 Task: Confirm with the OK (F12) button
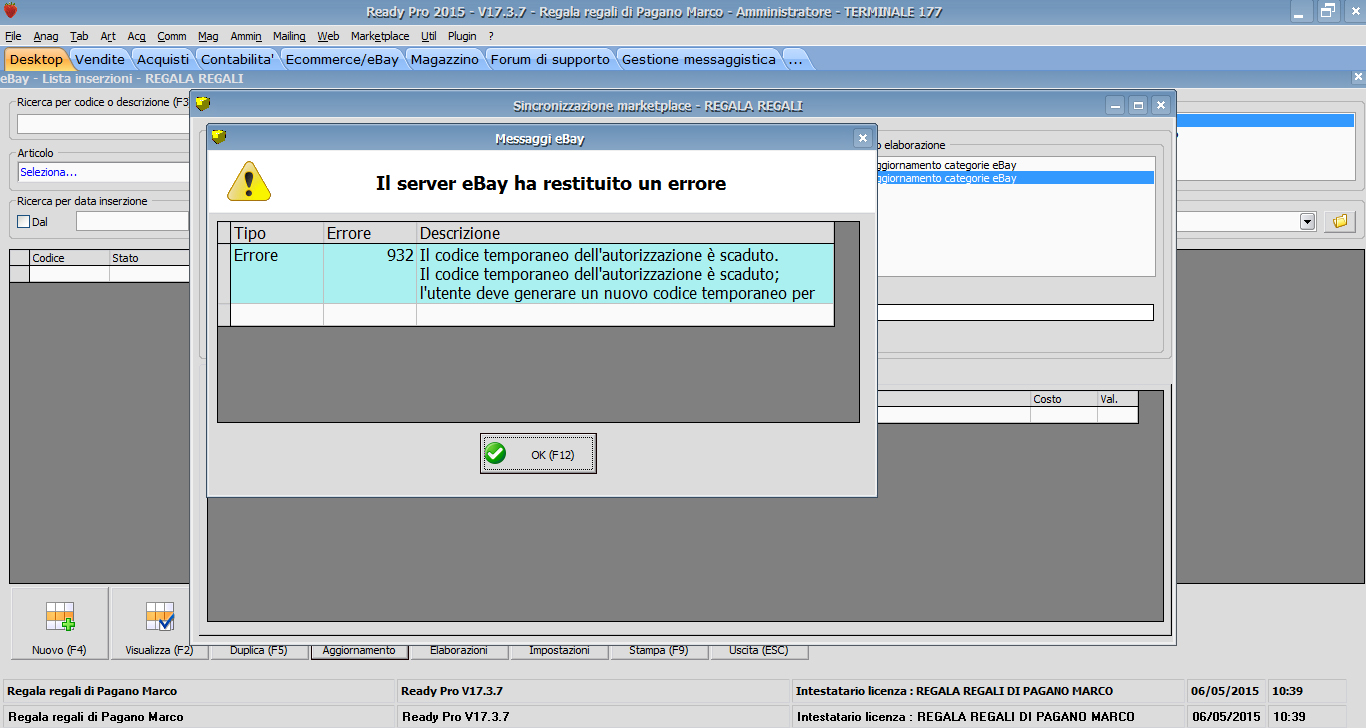538,454
